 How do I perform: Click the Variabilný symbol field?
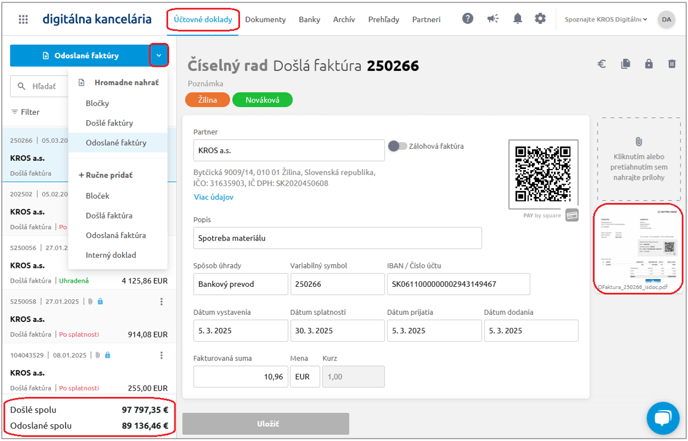pos(337,284)
